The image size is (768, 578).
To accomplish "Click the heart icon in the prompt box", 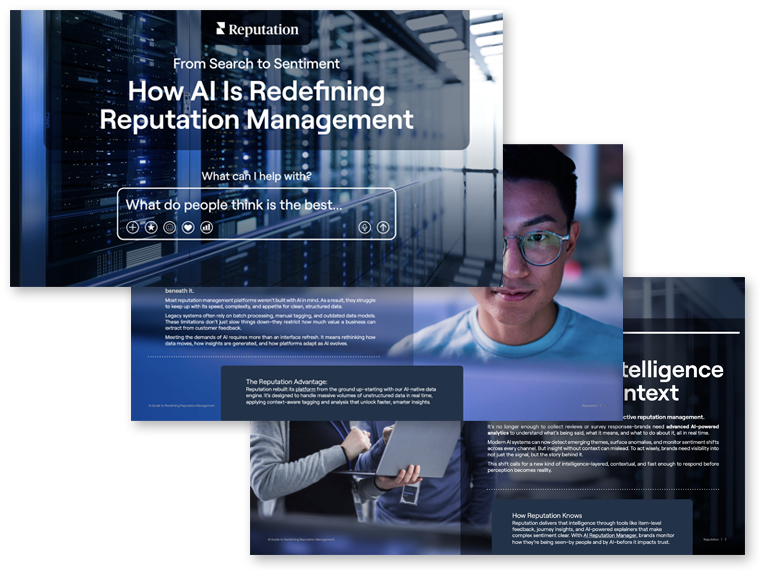I will [x=188, y=227].
